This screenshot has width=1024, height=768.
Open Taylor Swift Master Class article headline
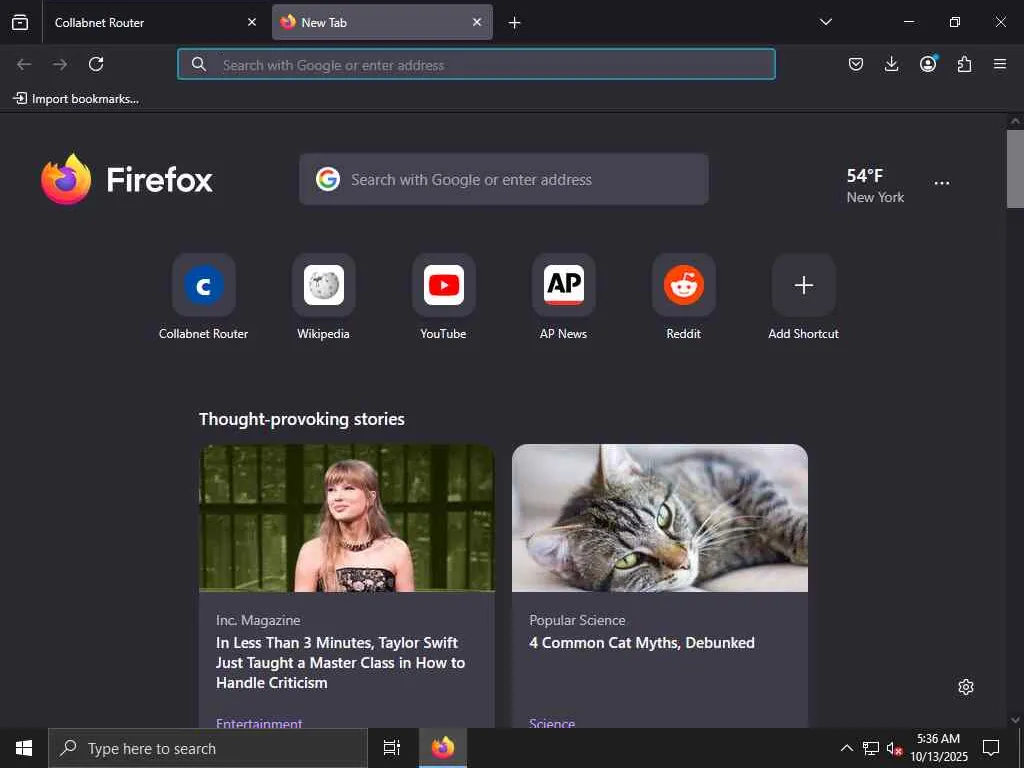point(340,662)
